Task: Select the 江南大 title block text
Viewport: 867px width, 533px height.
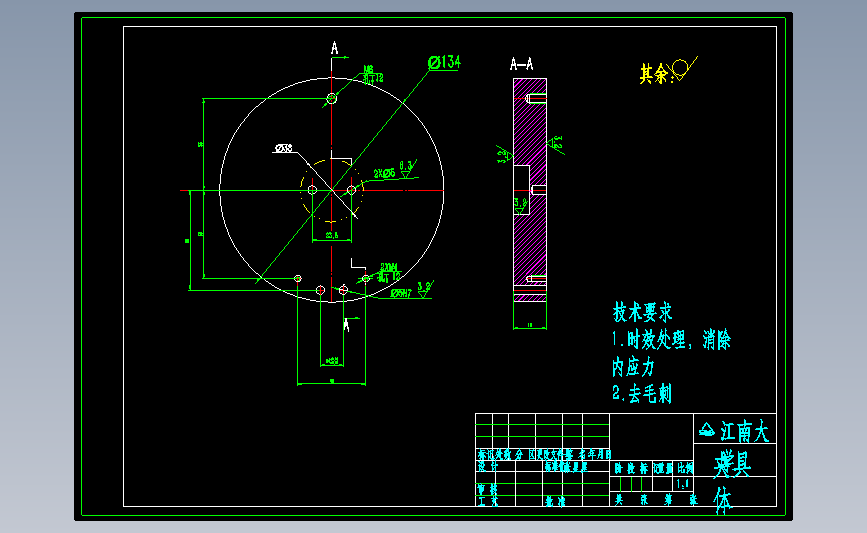Action: click(744, 431)
